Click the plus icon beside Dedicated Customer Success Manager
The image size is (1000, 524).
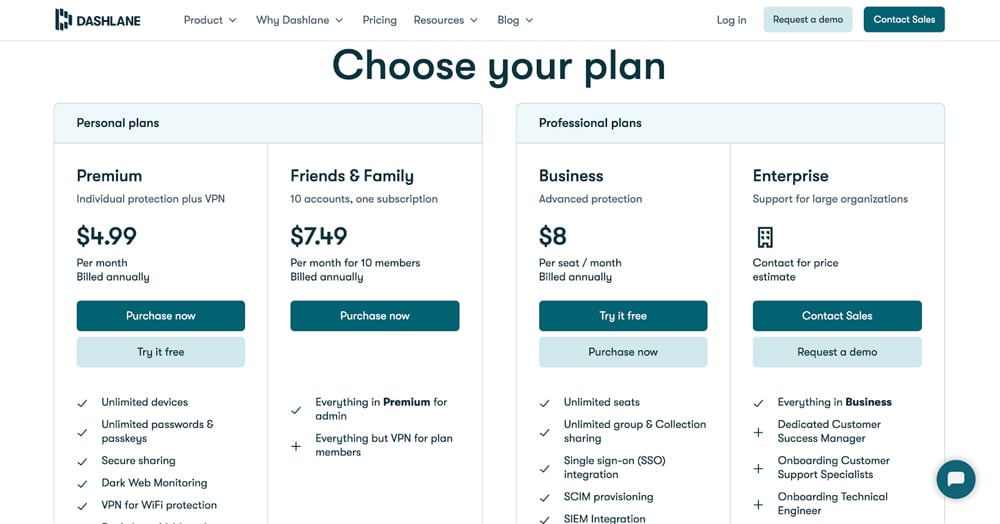click(x=758, y=431)
